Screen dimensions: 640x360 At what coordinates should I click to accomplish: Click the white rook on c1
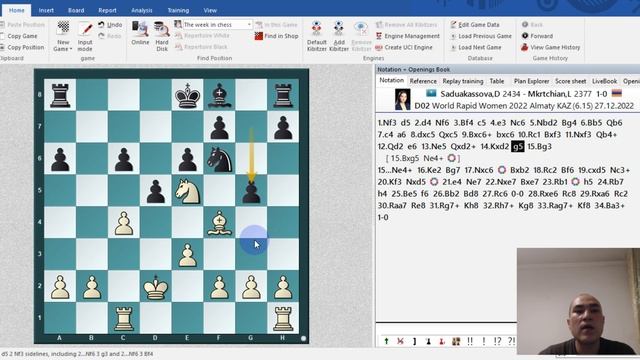pos(124,318)
